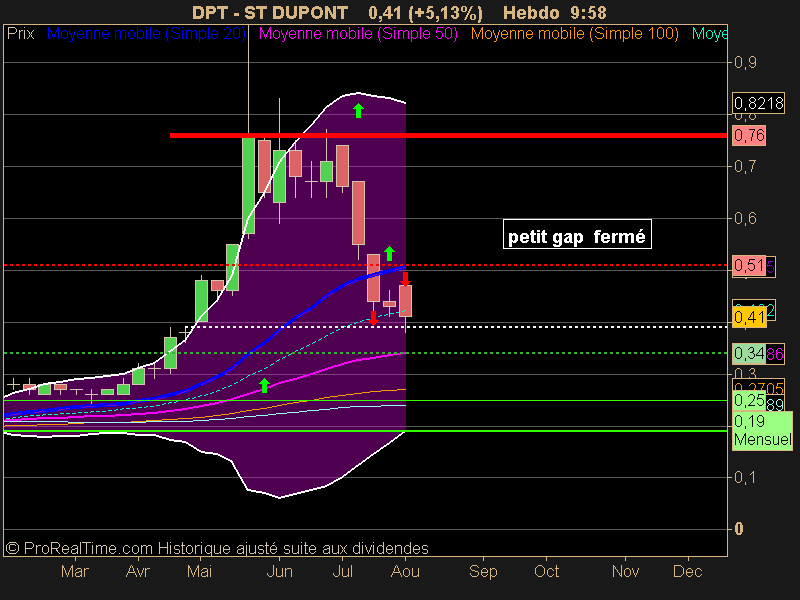Select the thick red horizontal resistance line

coord(448,135)
